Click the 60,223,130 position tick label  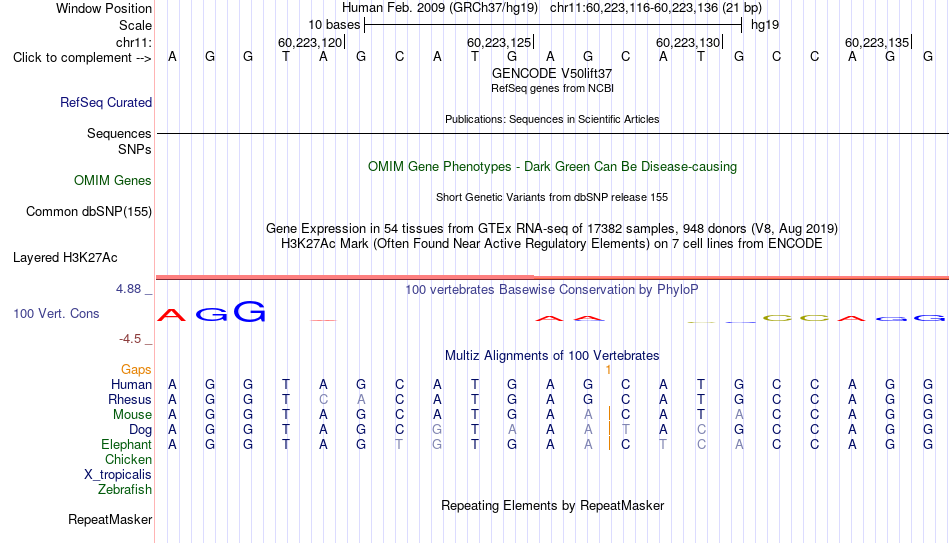pos(688,42)
